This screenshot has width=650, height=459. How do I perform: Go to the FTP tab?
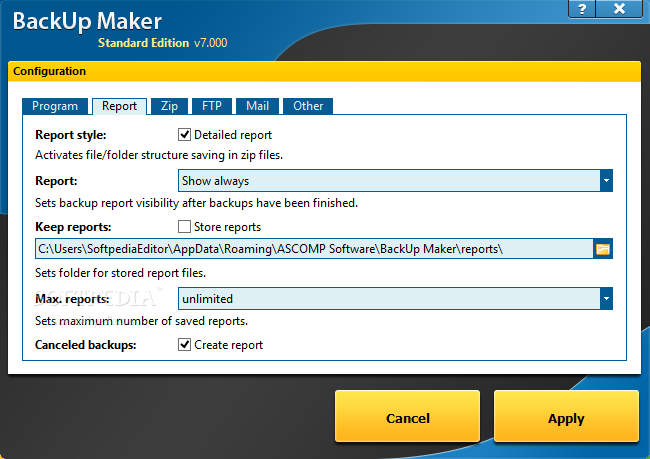(212, 106)
